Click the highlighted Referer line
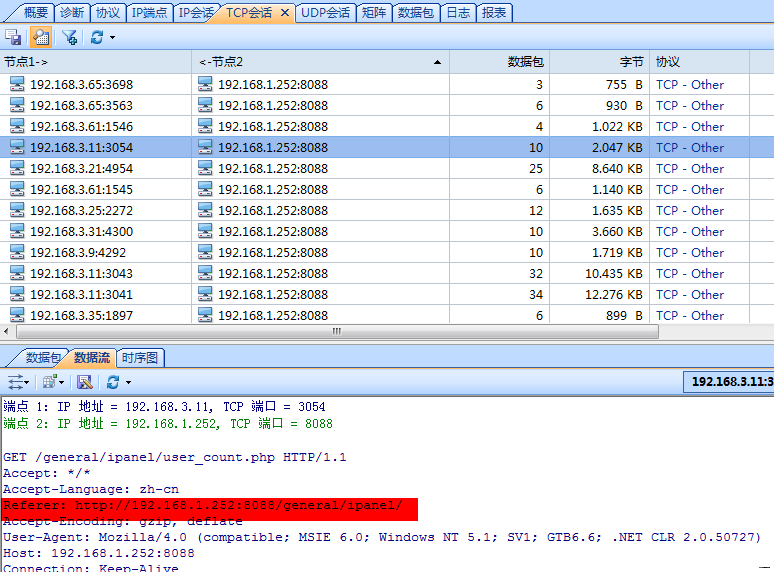Image resolution: width=774 pixels, height=572 pixels. [x=202, y=505]
